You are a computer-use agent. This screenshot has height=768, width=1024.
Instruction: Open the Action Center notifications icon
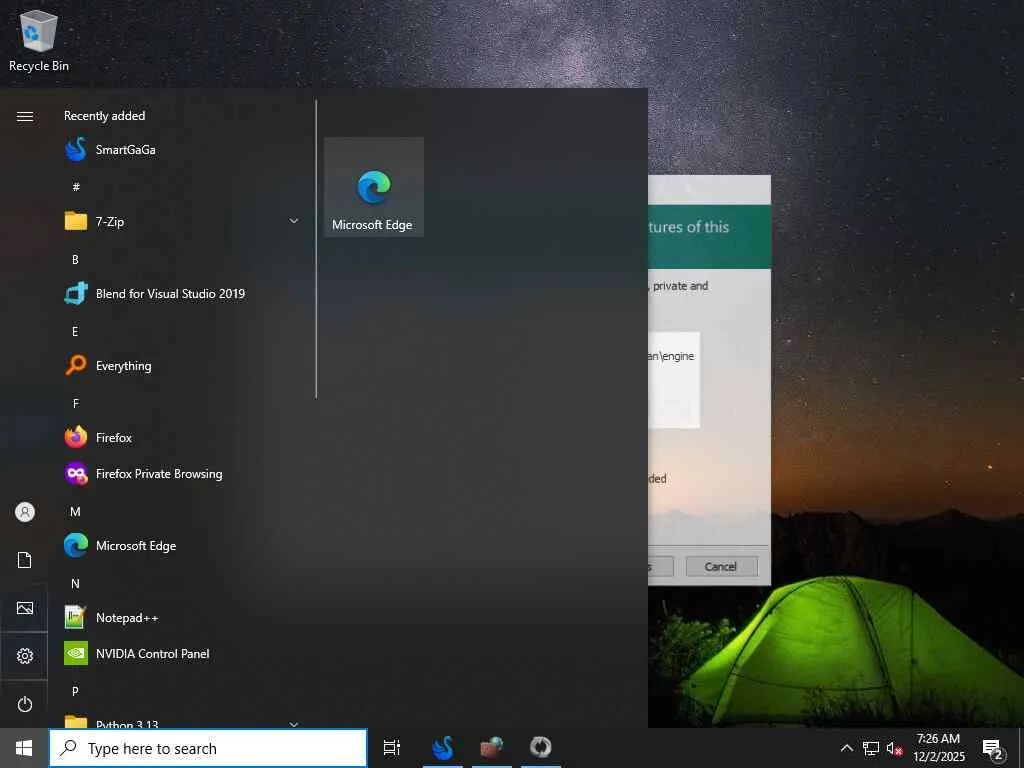click(x=993, y=748)
